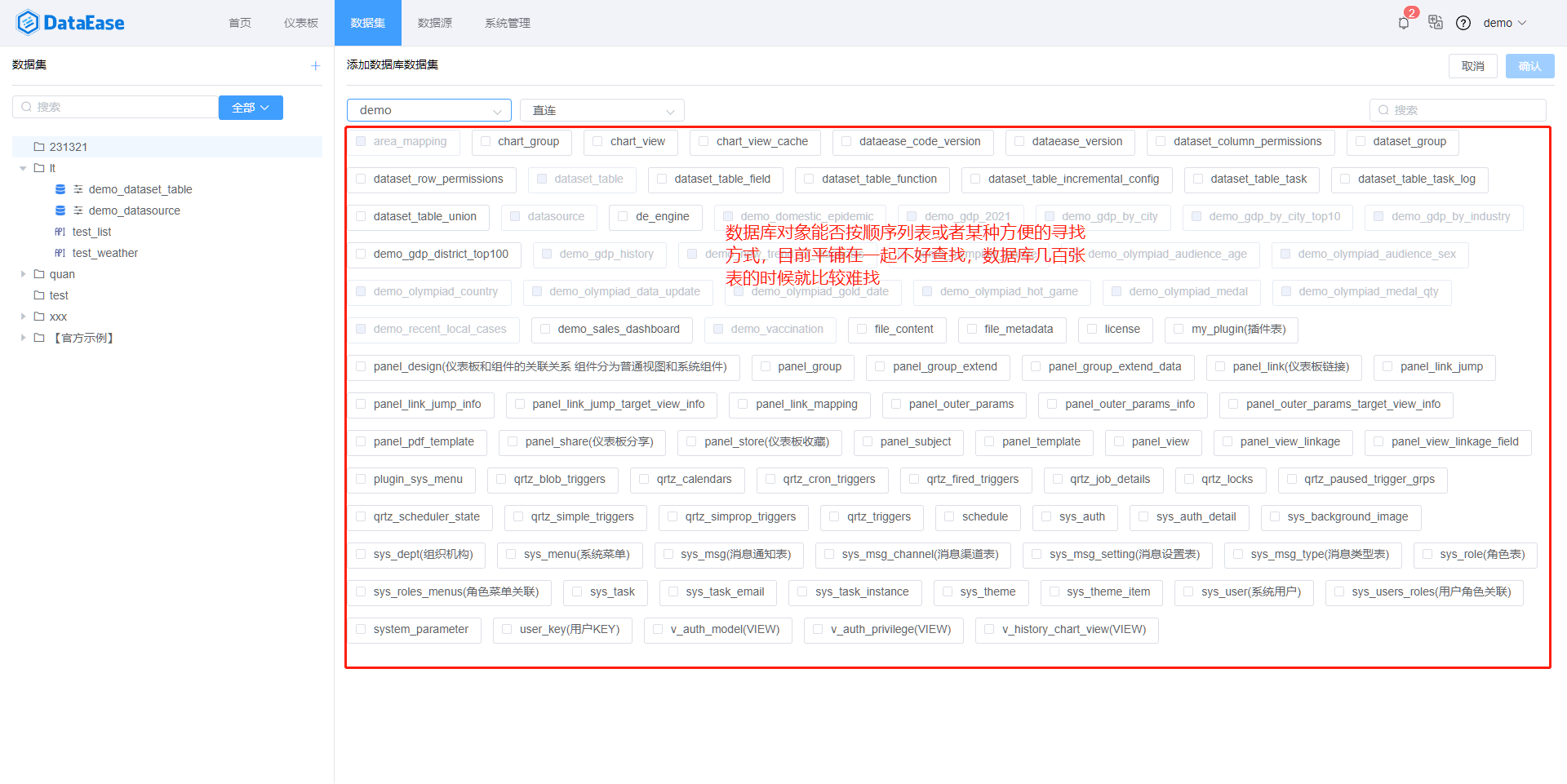
Task: Open the demo user menu dropdown
Action: coord(1506,23)
